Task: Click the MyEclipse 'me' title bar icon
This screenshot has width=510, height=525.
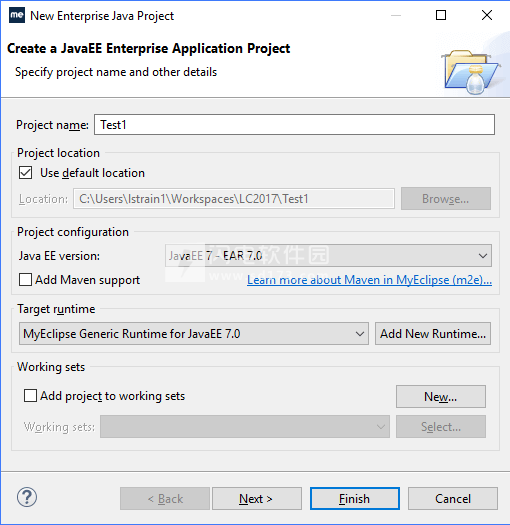Action: coord(17,15)
